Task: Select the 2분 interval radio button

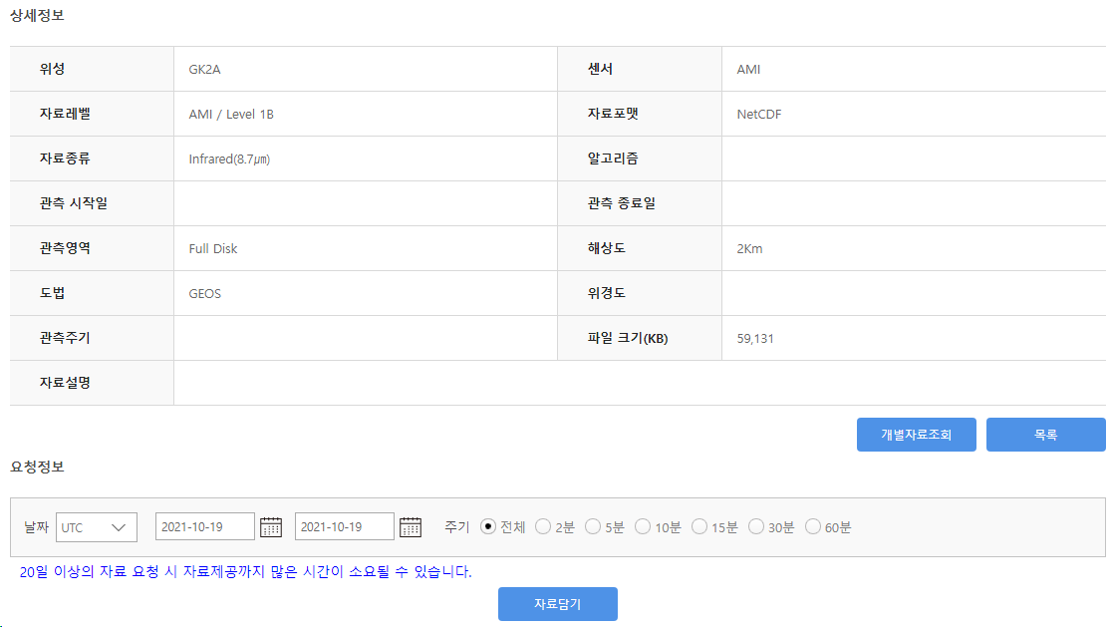Action: [x=542, y=525]
